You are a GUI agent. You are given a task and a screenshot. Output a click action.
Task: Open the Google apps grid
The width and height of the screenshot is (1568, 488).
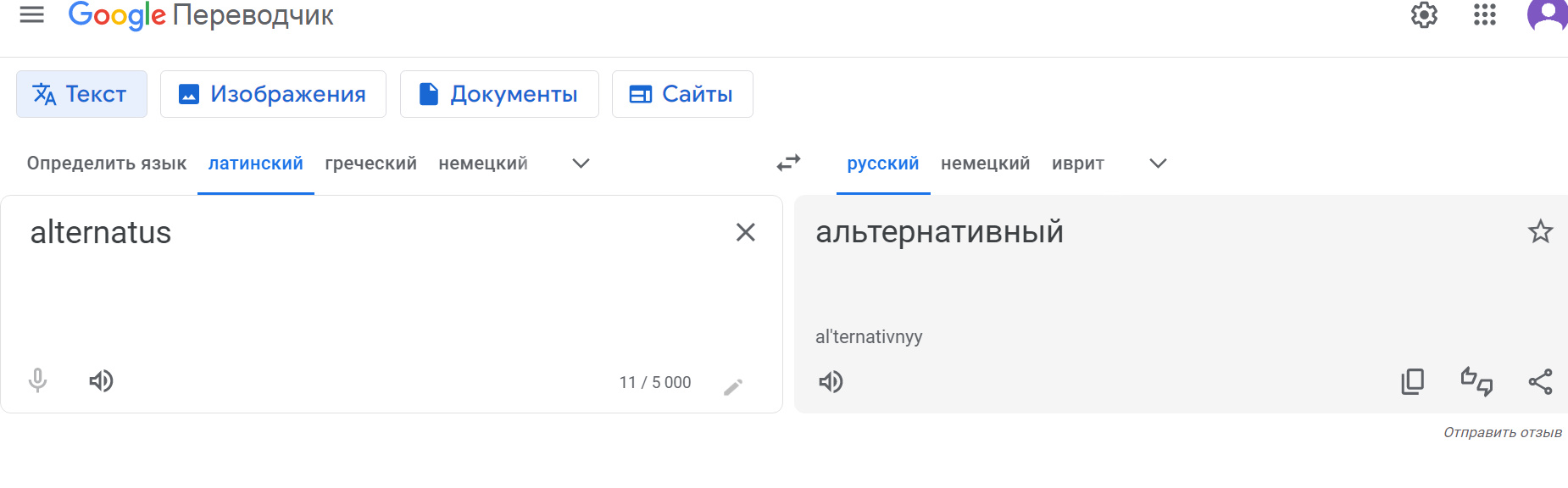point(1485,14)
